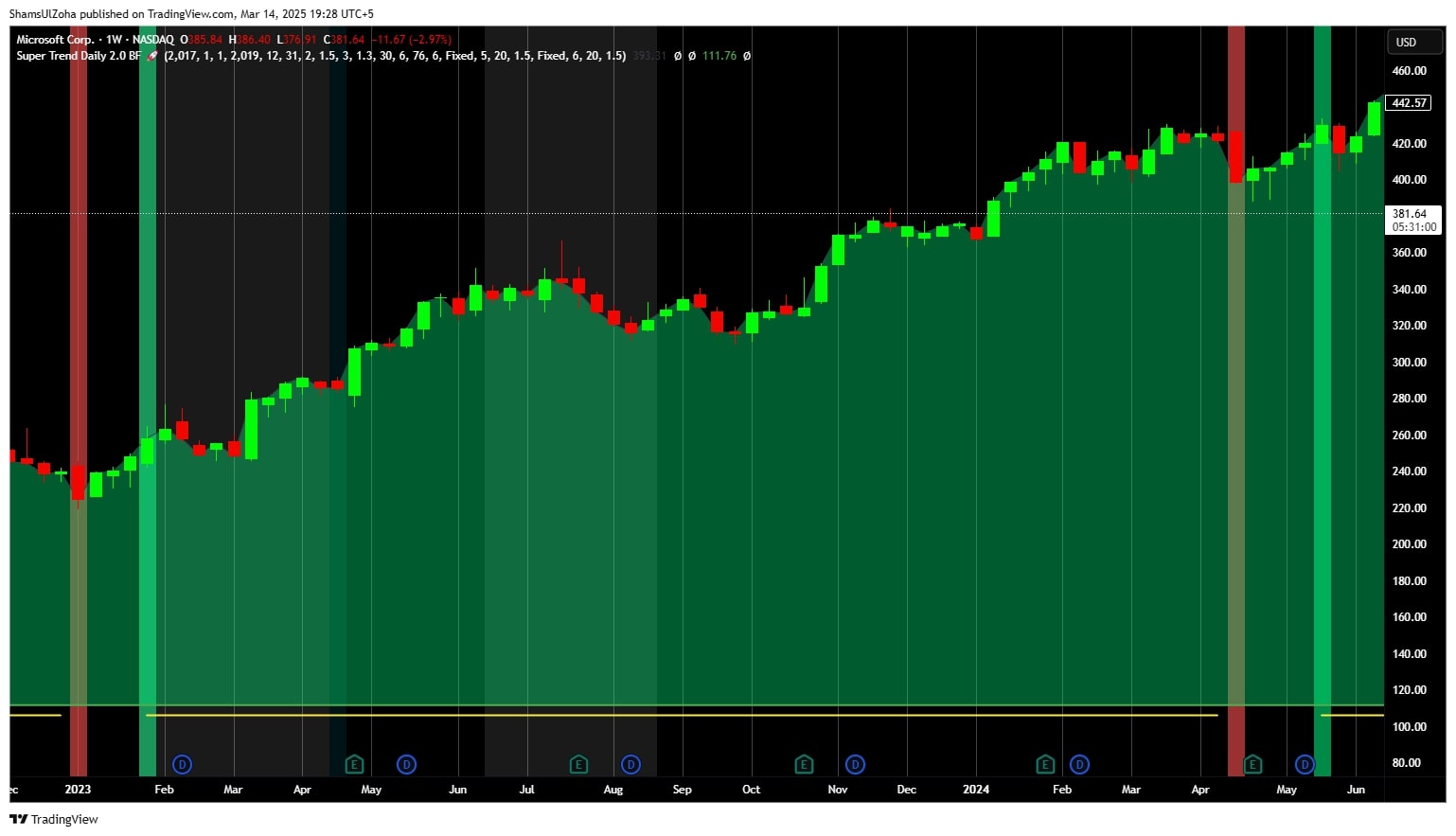Select the Aug label on time axis

(x=613, y=790)
